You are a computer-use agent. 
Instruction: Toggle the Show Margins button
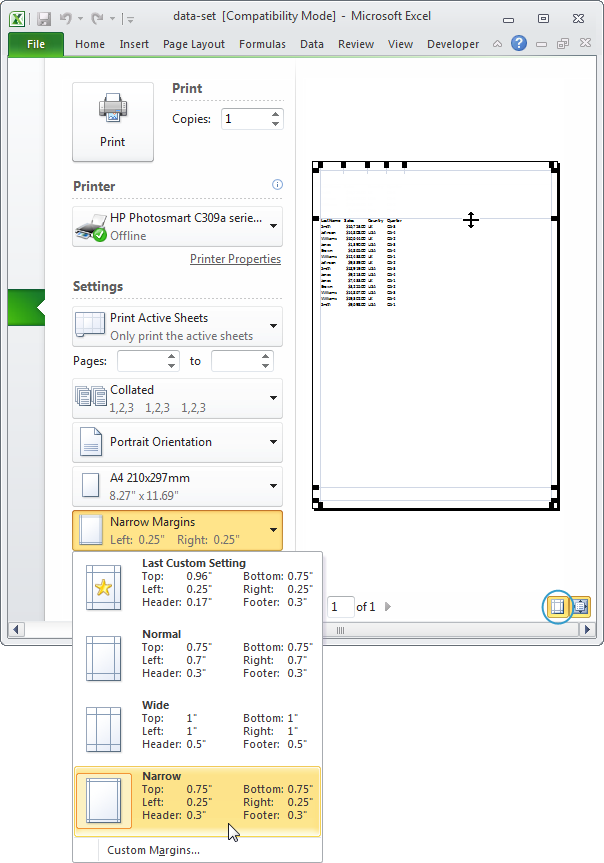click(558, 606)
